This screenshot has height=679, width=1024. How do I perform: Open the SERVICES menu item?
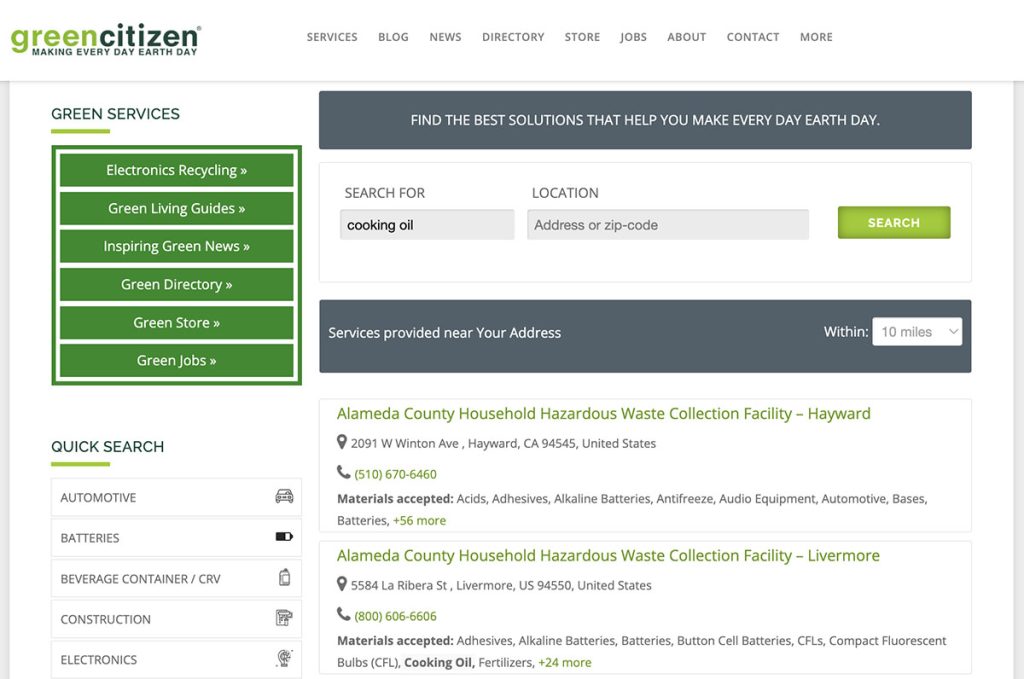pyautogui.click(x=332, y=37)
